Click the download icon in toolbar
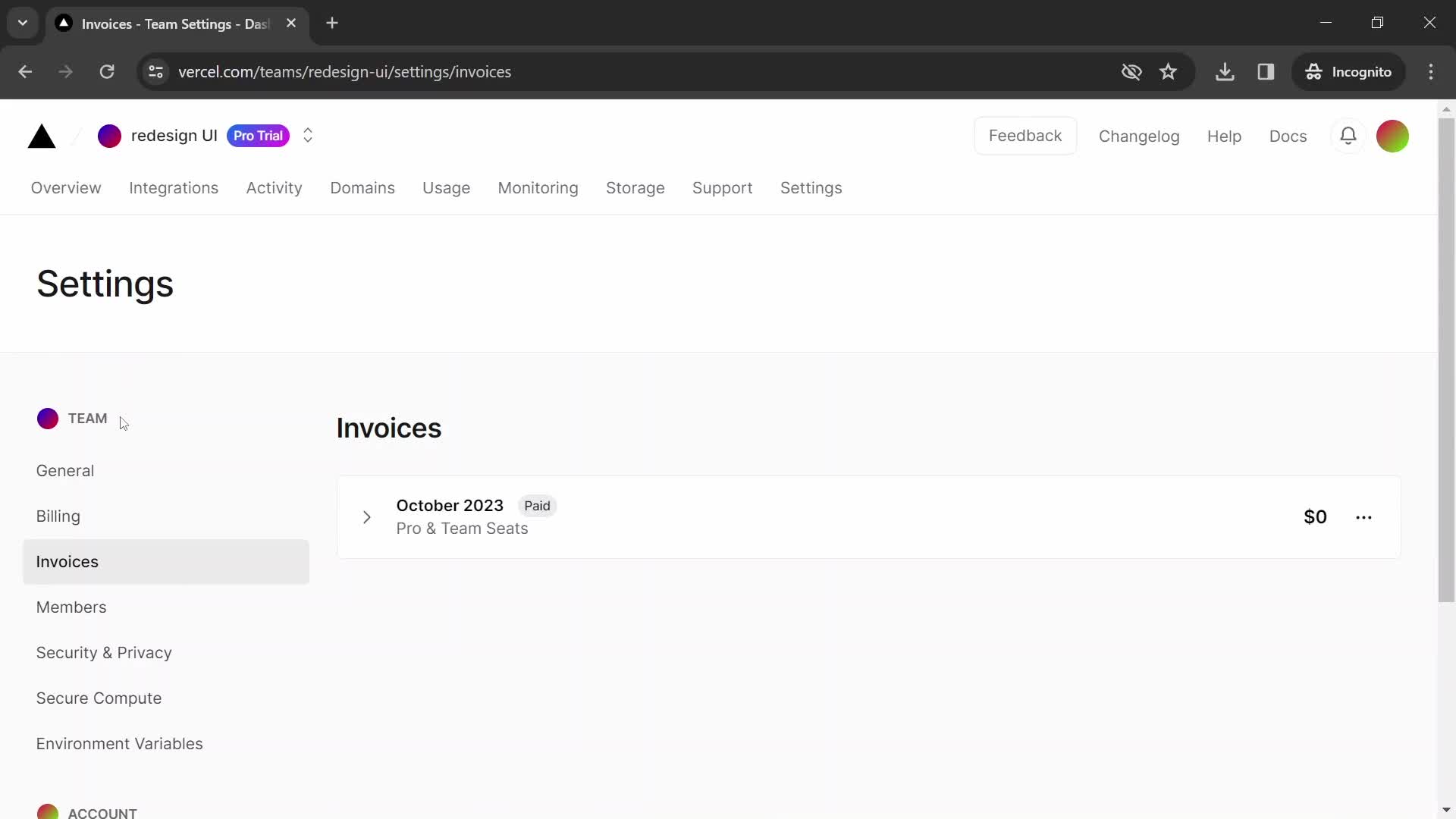This screenshot has height=819, width=1456. click(1224, 71)
